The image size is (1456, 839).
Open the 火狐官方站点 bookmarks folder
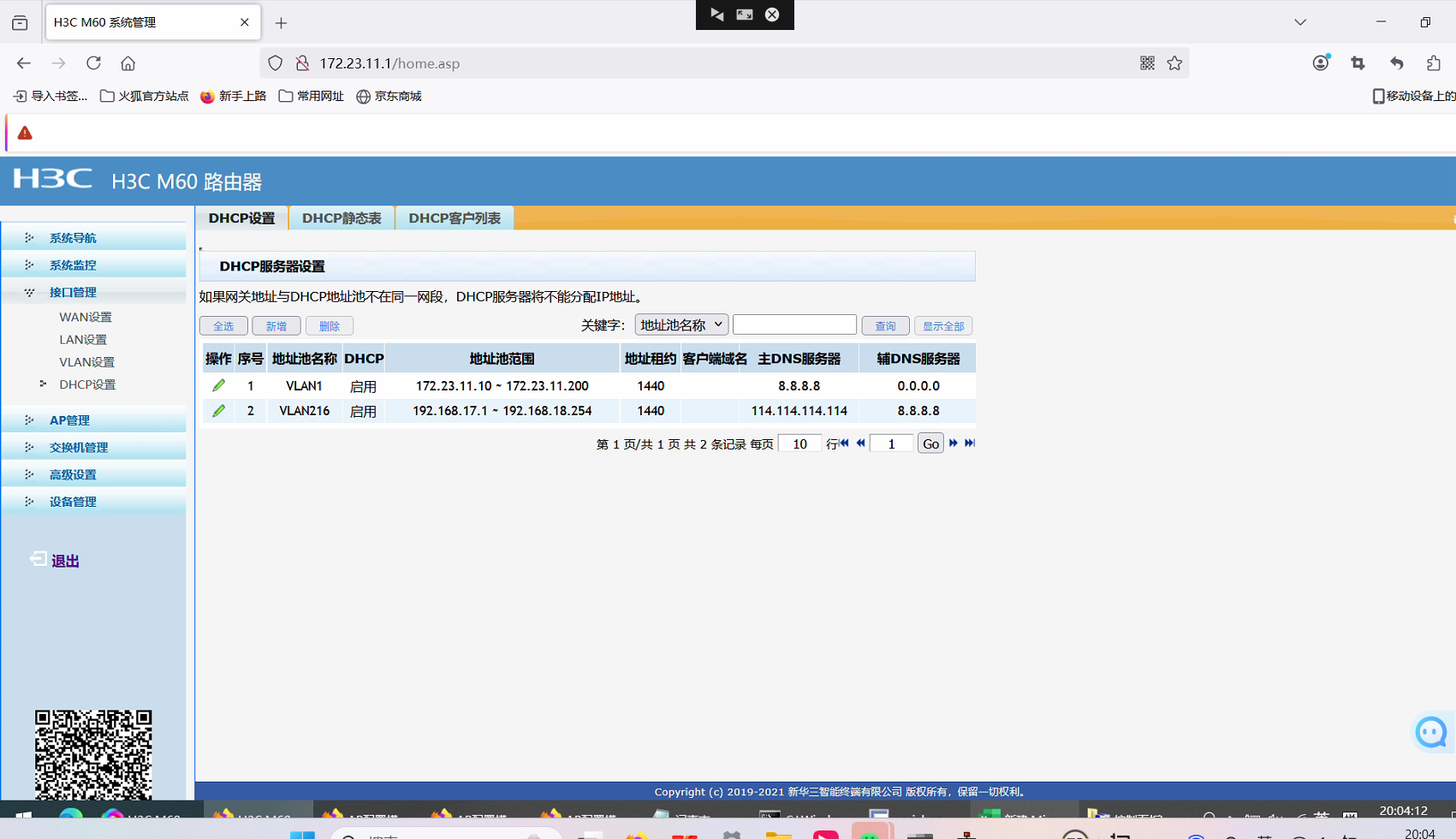click(145, 96)
